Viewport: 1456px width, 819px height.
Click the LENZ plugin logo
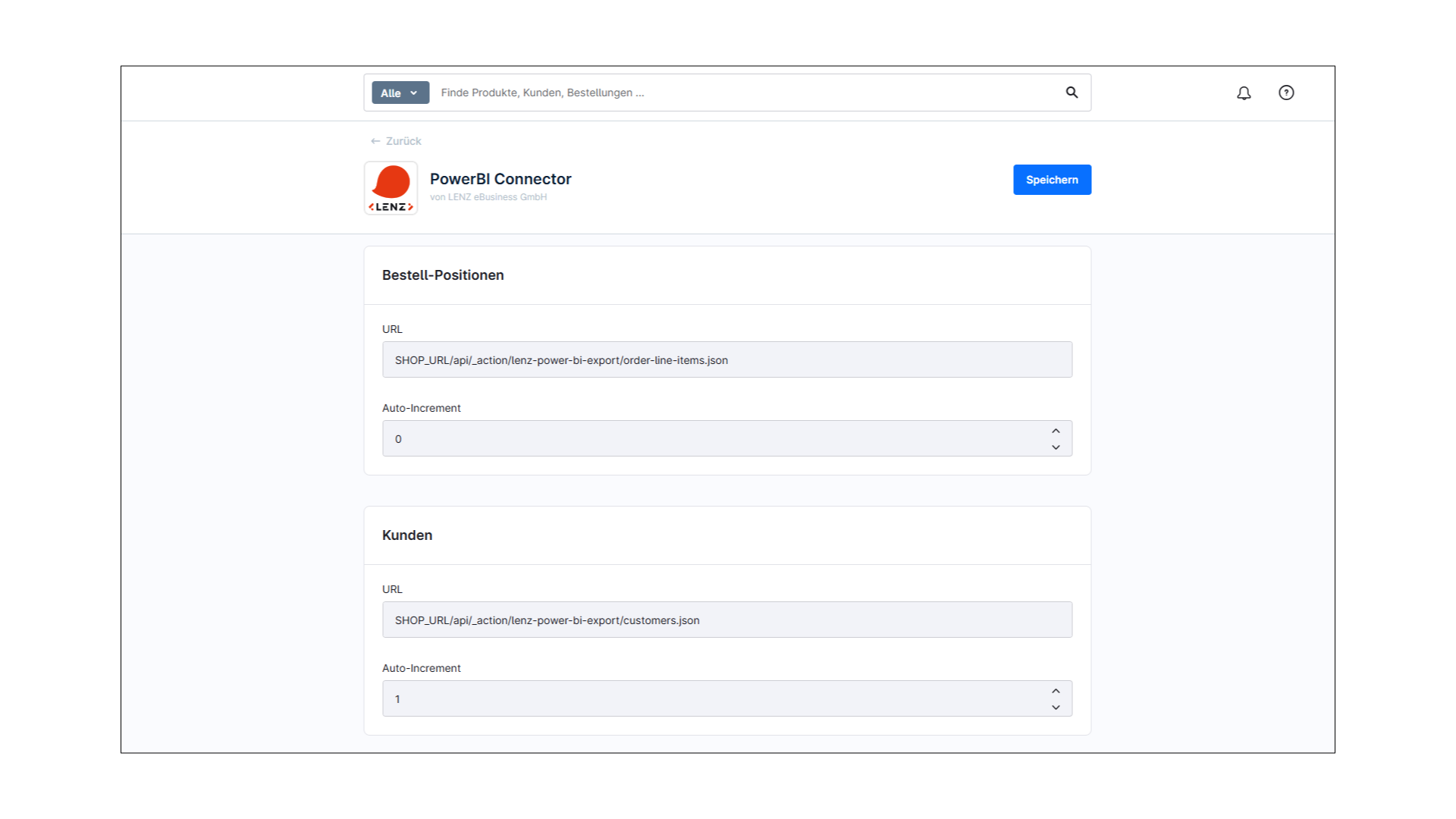(391, 188)
